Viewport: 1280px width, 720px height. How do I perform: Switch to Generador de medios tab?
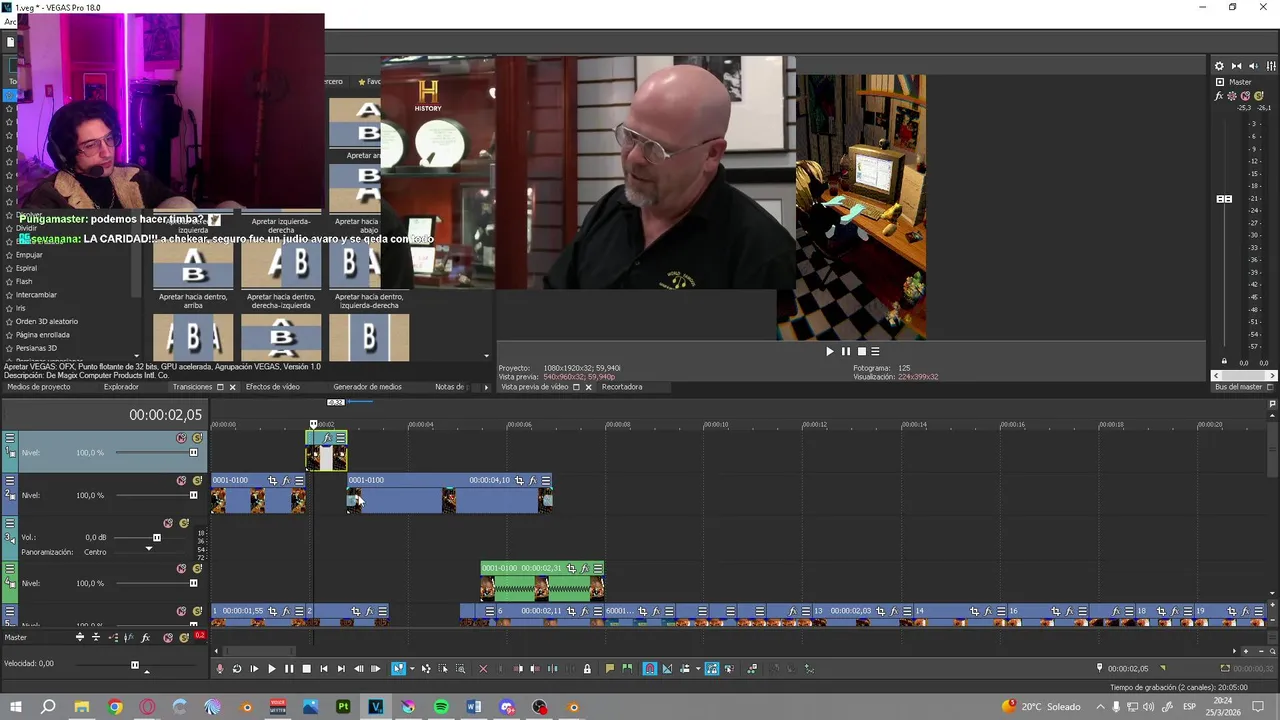tap(367, 387)
